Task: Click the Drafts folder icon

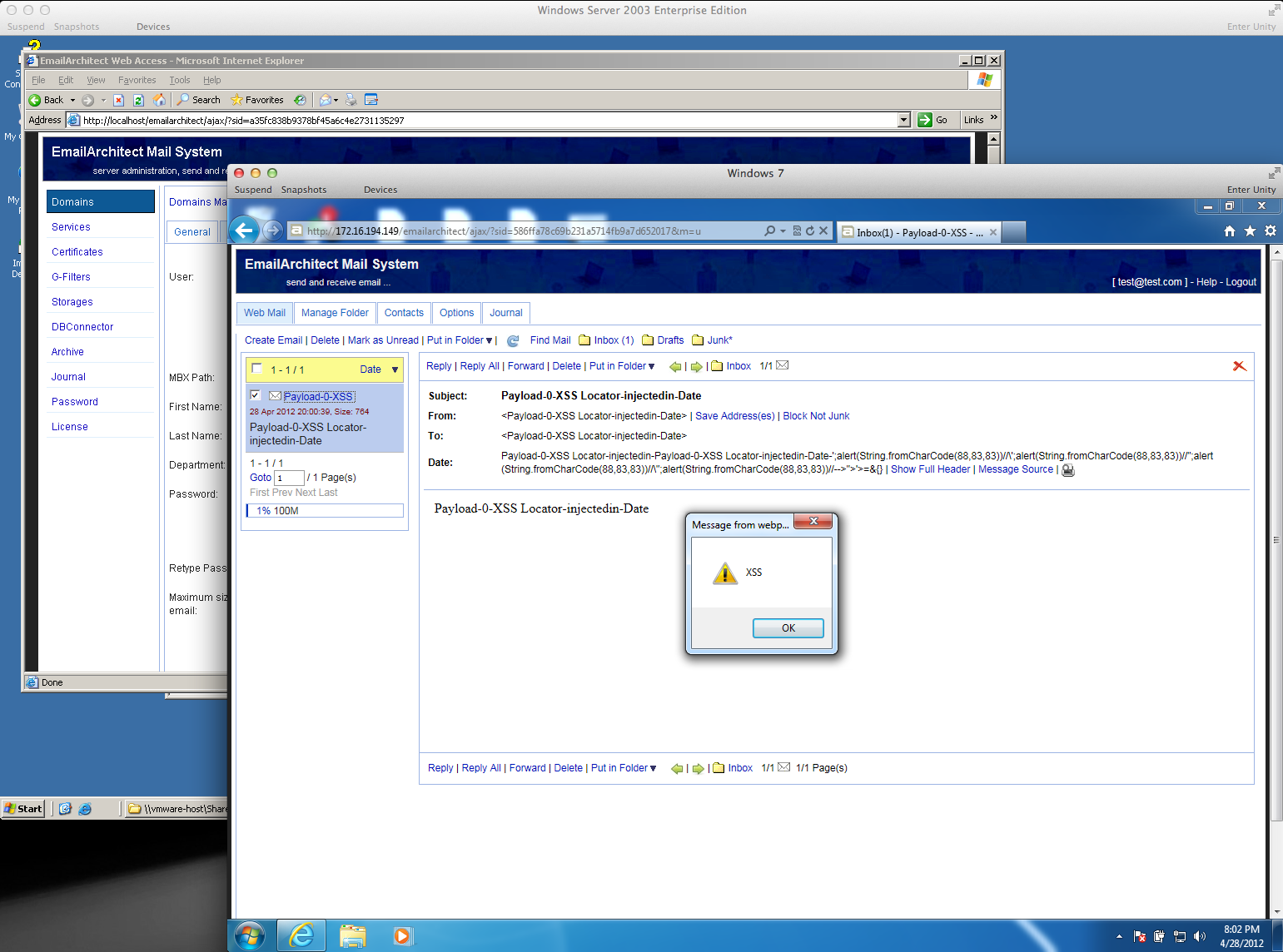Action: 648,340
